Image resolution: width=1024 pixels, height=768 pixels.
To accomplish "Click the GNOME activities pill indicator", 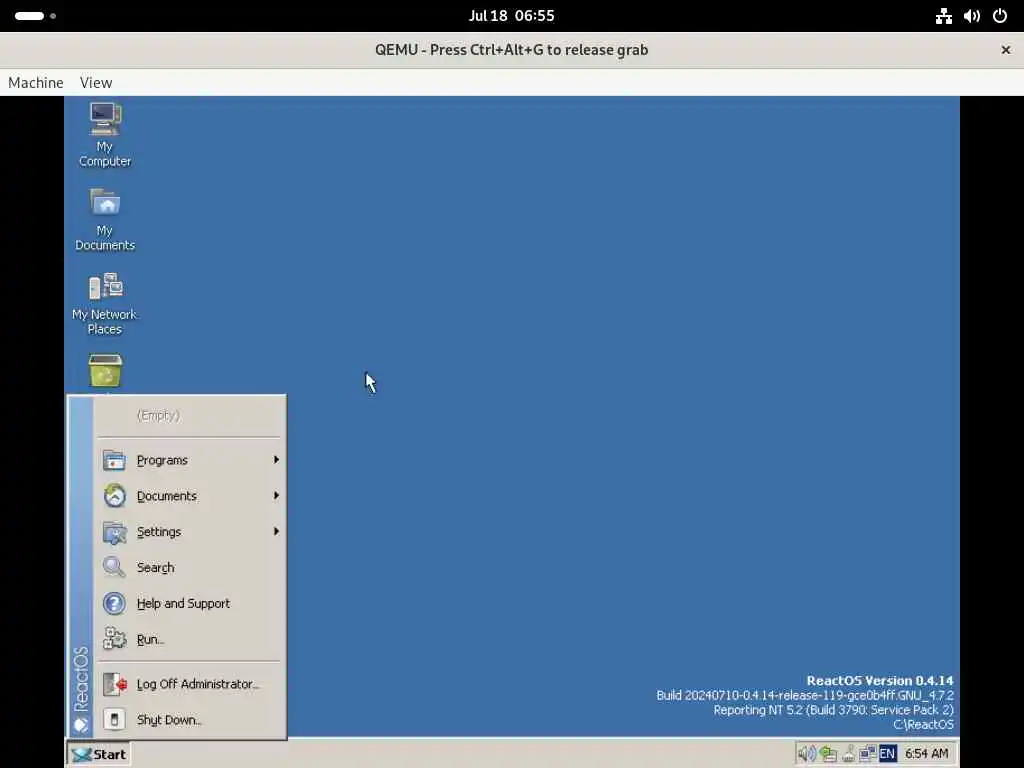I will click(x=29, y=16).
